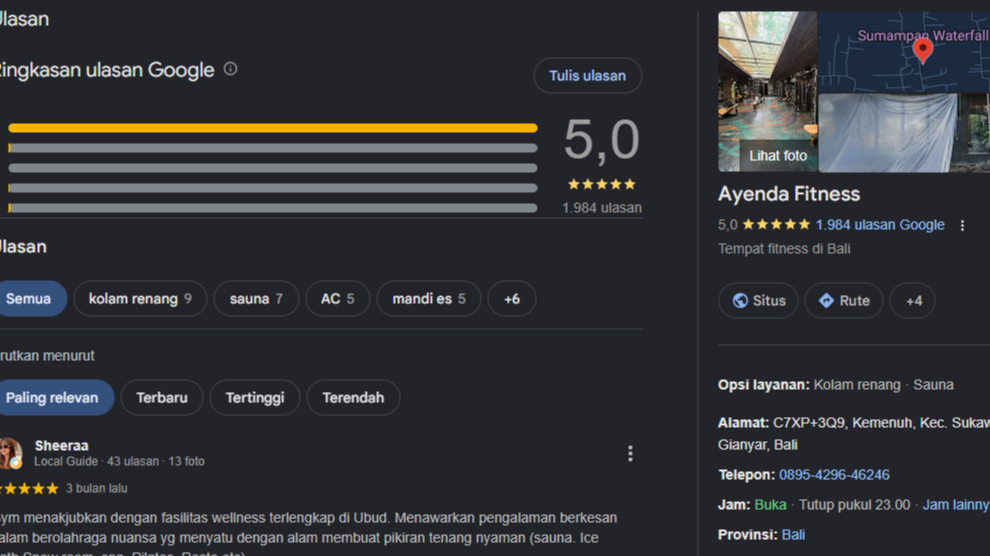Filter reviews by sauna
The height and width of the screenshot is (556, 990).
pyautogui.click(x=256, y=299)
